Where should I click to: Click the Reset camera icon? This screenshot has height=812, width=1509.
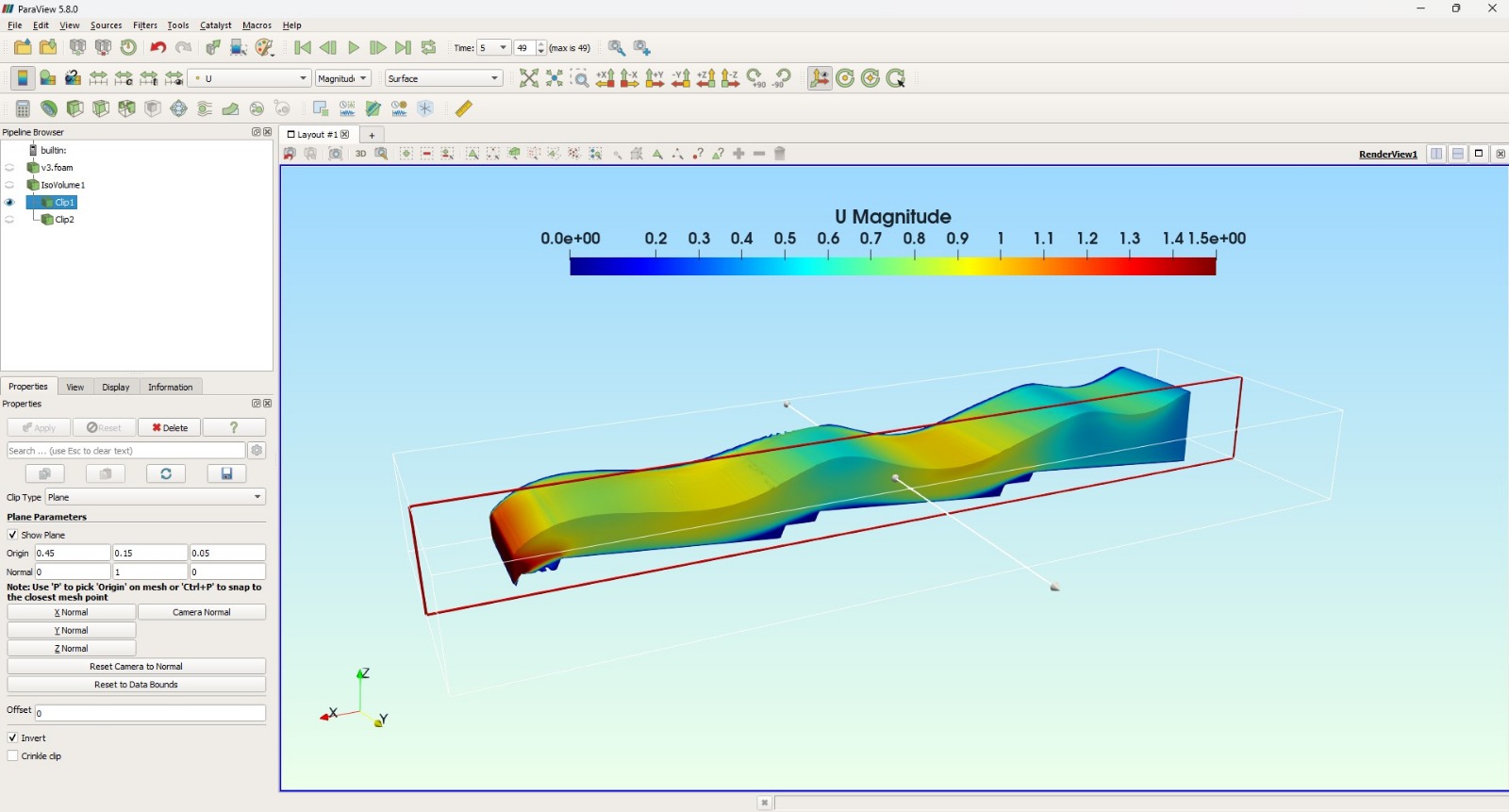(529, 79)
